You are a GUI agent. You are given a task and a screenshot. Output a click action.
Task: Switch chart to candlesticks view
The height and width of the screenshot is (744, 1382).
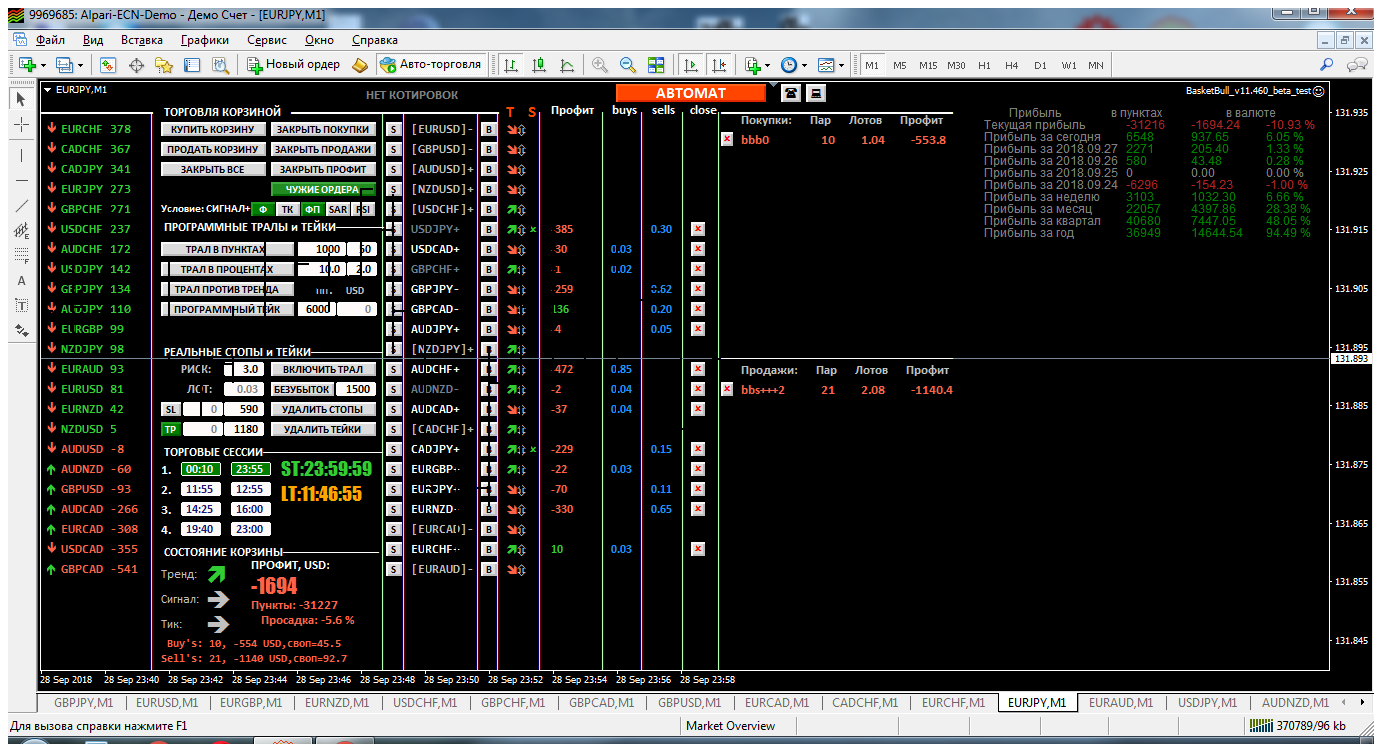pyautogui.click(x=539, y=65)
